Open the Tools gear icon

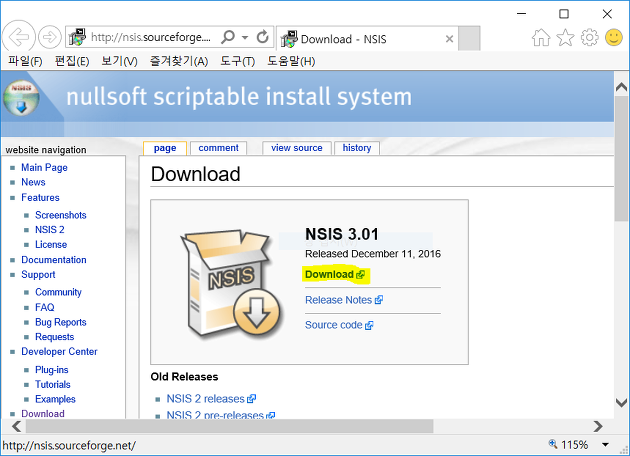(589, 38)
